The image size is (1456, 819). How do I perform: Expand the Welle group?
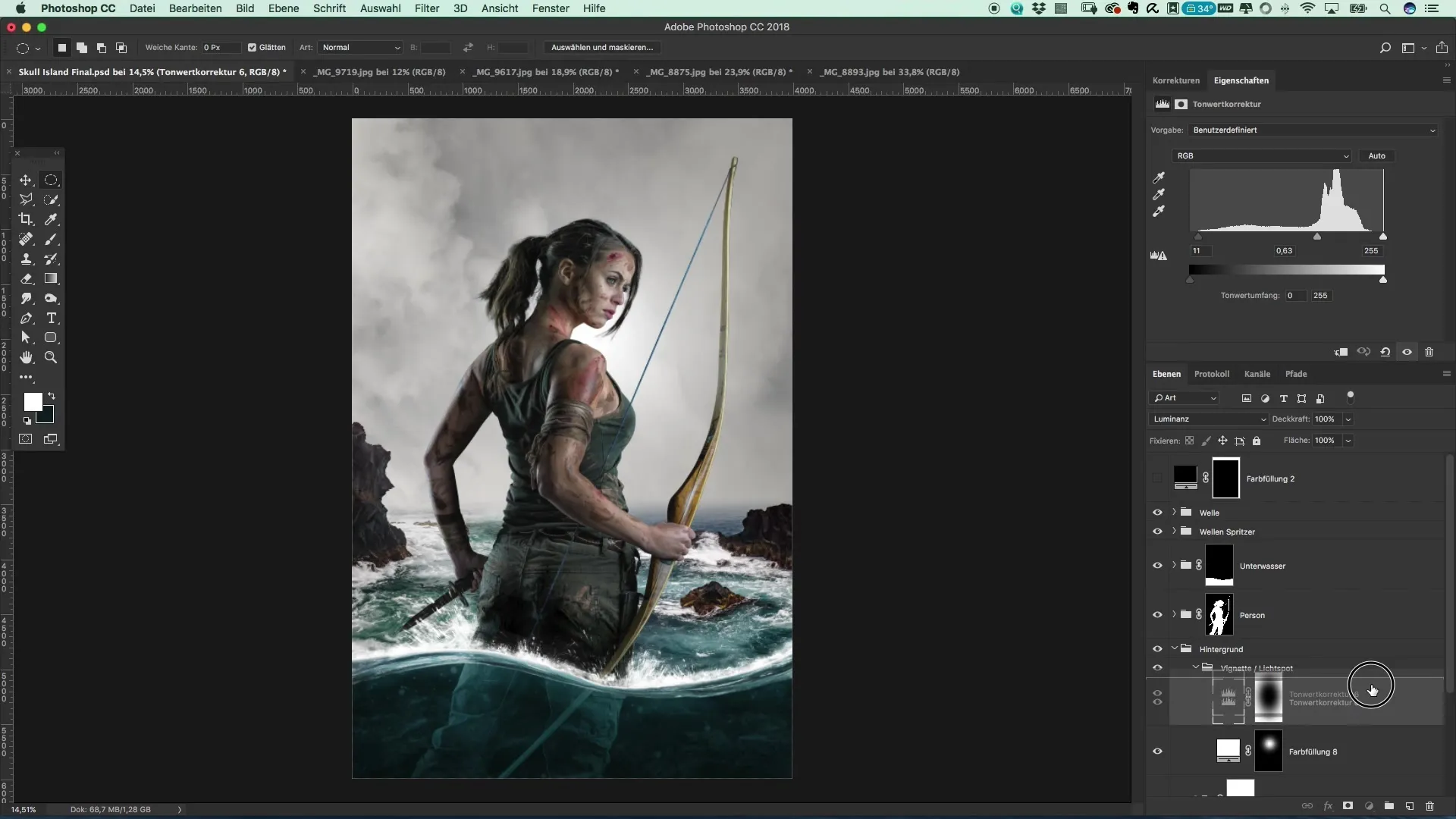click(1174, 513)
